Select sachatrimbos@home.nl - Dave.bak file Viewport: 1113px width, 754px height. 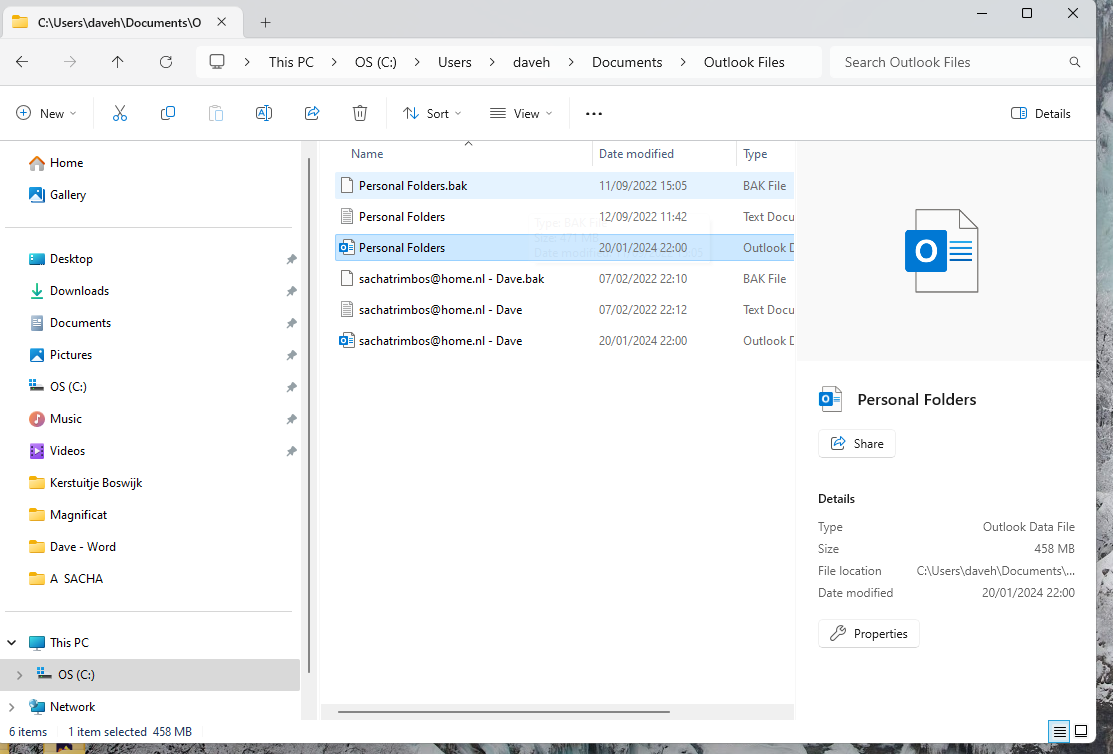564,278
